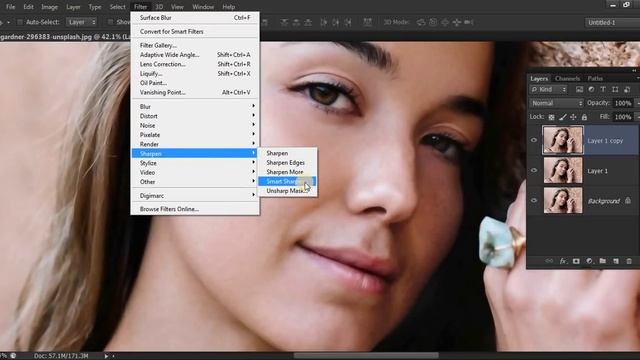Toggle Show Transform Controls checkbox
The image size is (640, 360).
coord(110,22)
